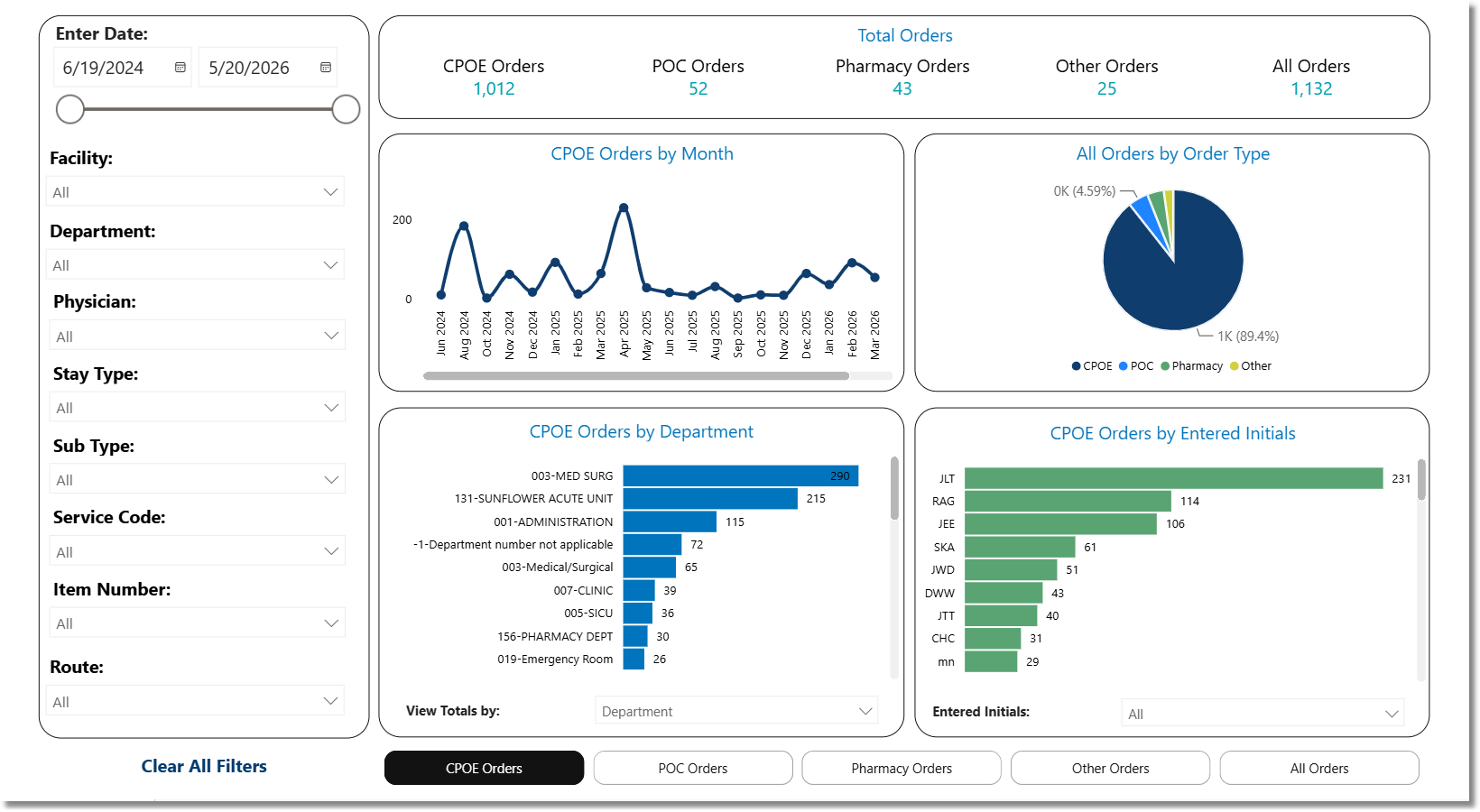This screenshot has width=1480, height=812.
Task: Open the start date calendar picker icon
Action: [180, 68]
